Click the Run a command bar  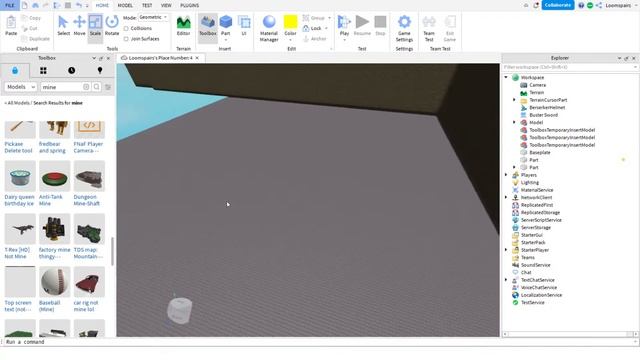pyautogui.click(x=318, y=342)
